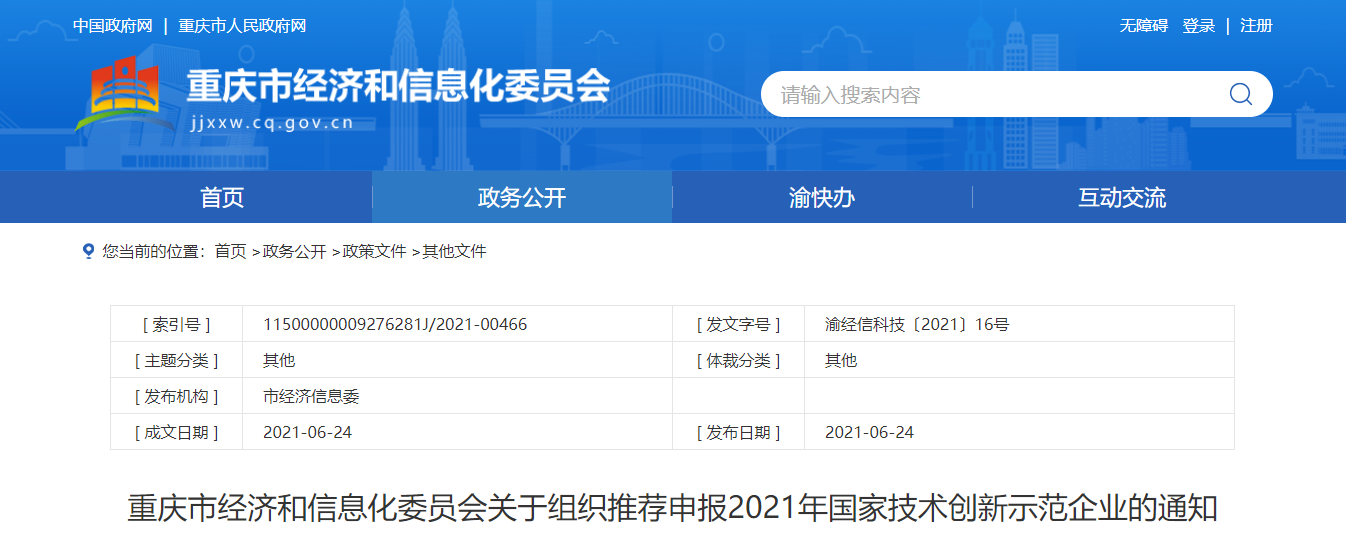Open the 首页 navigation tab
This screenshot has width=1346, height=546.
point(222,197)
